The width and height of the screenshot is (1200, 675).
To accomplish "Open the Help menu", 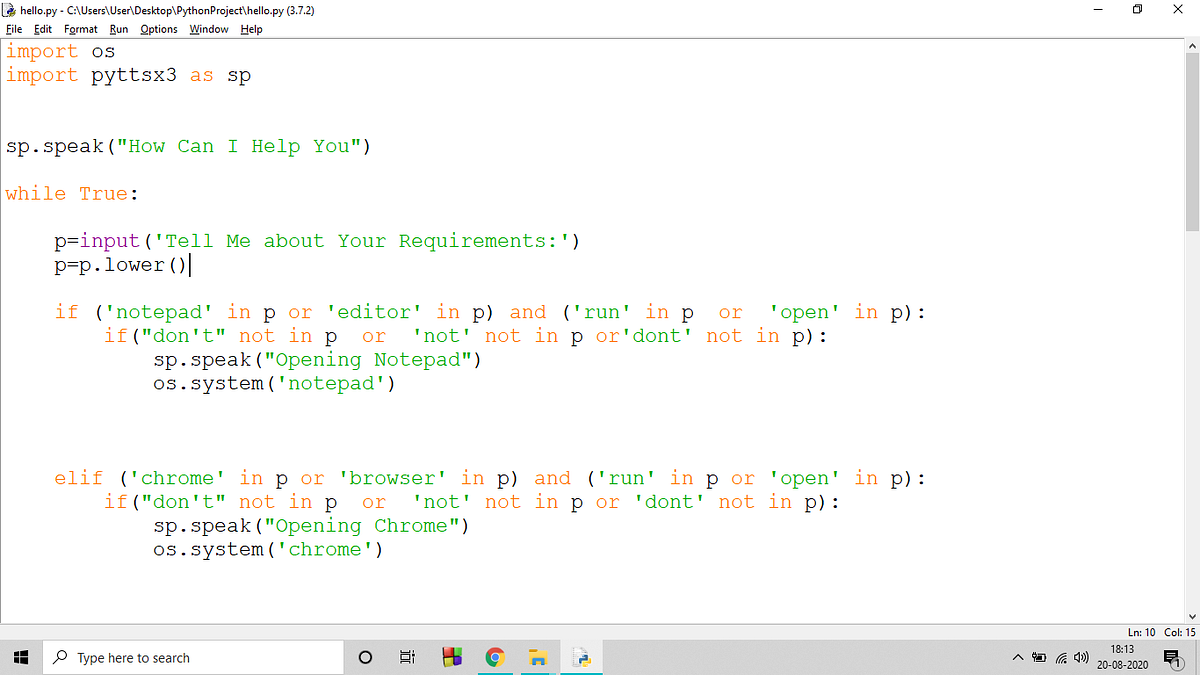I will (251, 29).
